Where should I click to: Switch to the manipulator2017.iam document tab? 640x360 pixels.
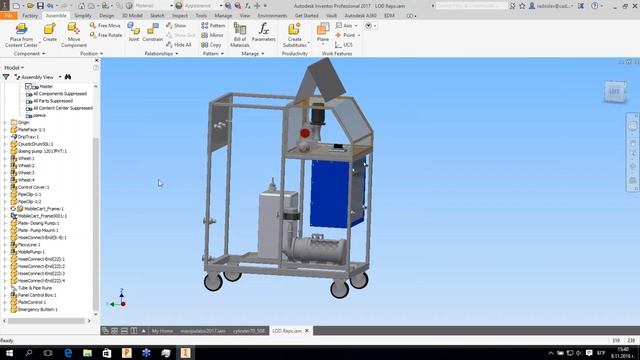point(203,331)
